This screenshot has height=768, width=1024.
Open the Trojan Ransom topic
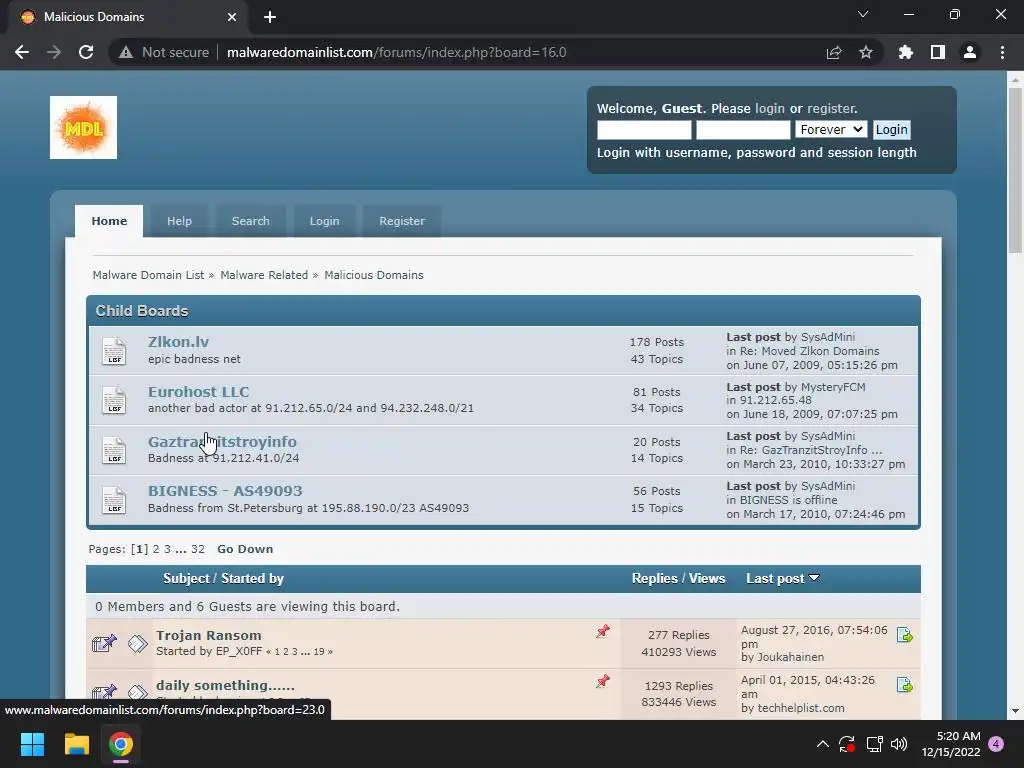[x=208, y=635]
